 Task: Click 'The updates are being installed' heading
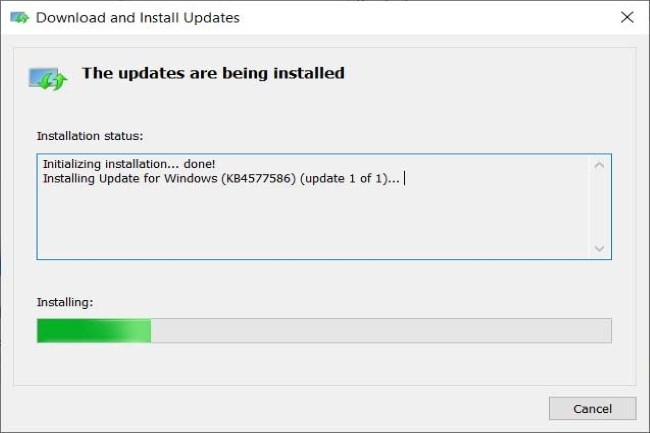213,73
